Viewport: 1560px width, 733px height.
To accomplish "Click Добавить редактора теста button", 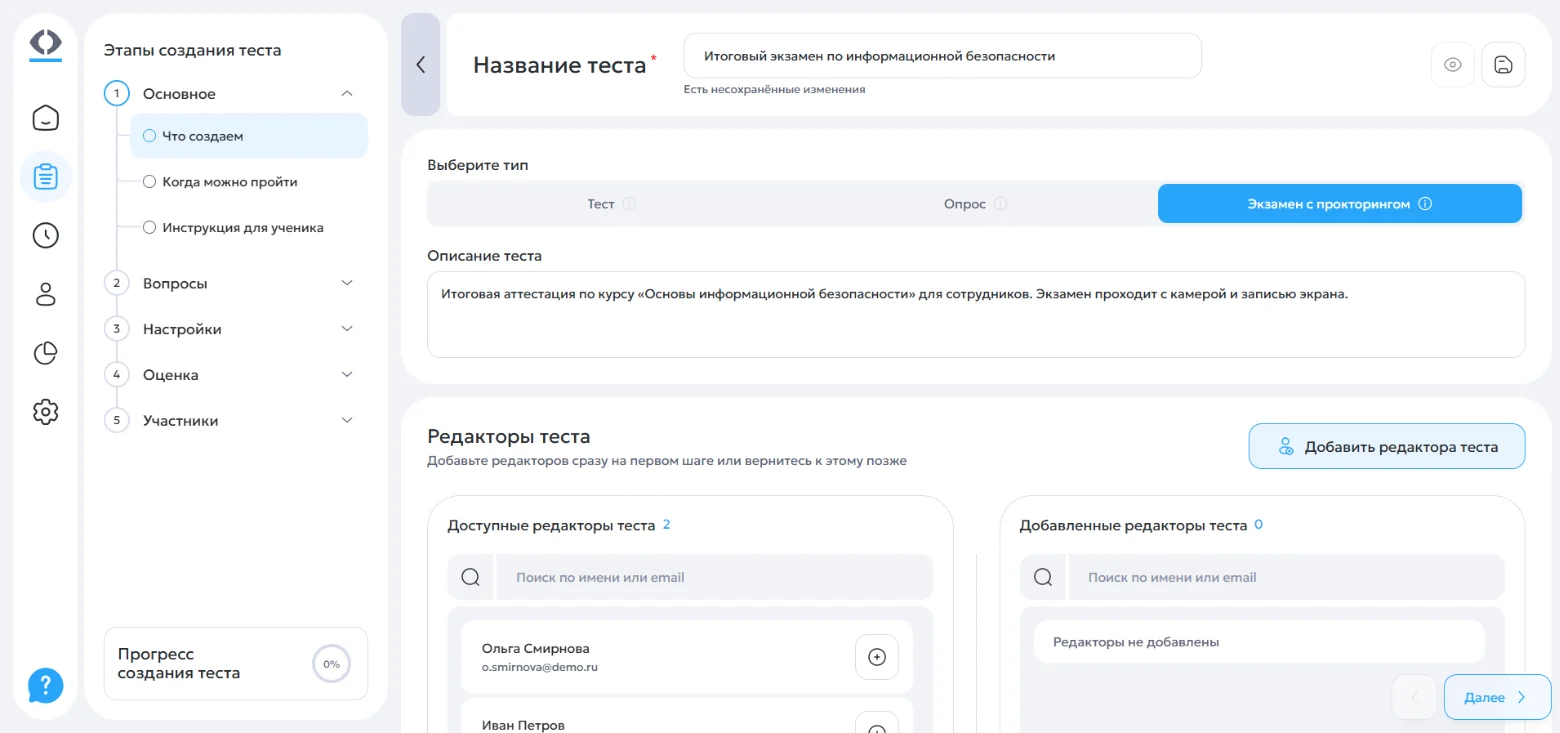I will click(1387, 446).
